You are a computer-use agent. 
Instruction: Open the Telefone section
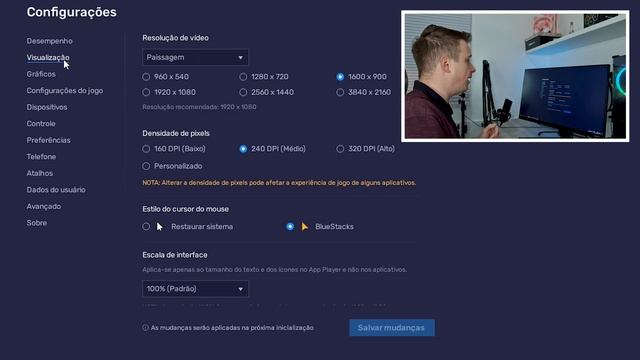[x=41, y=157]
